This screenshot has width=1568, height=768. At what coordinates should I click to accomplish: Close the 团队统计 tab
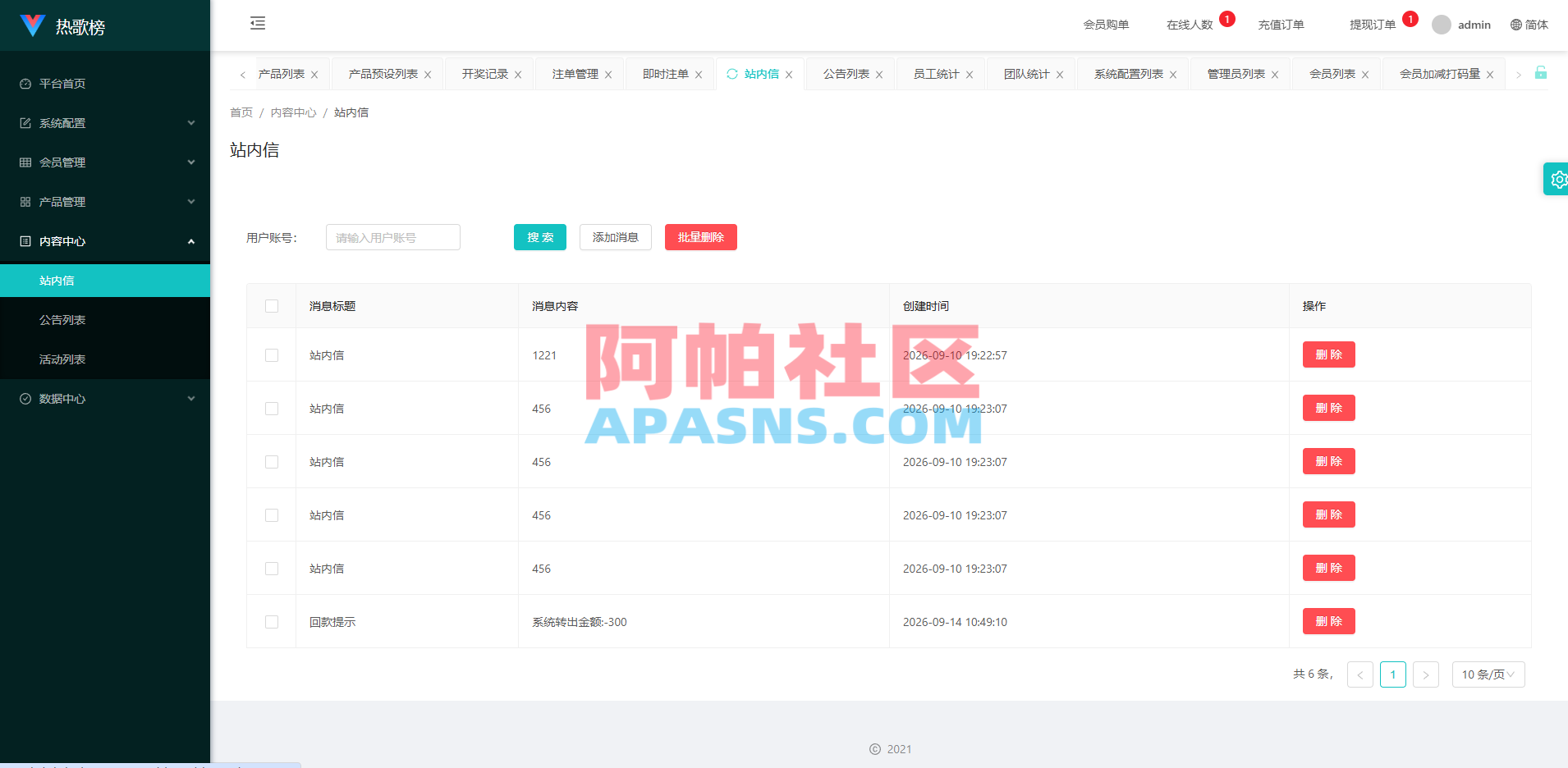point(1060,75)
